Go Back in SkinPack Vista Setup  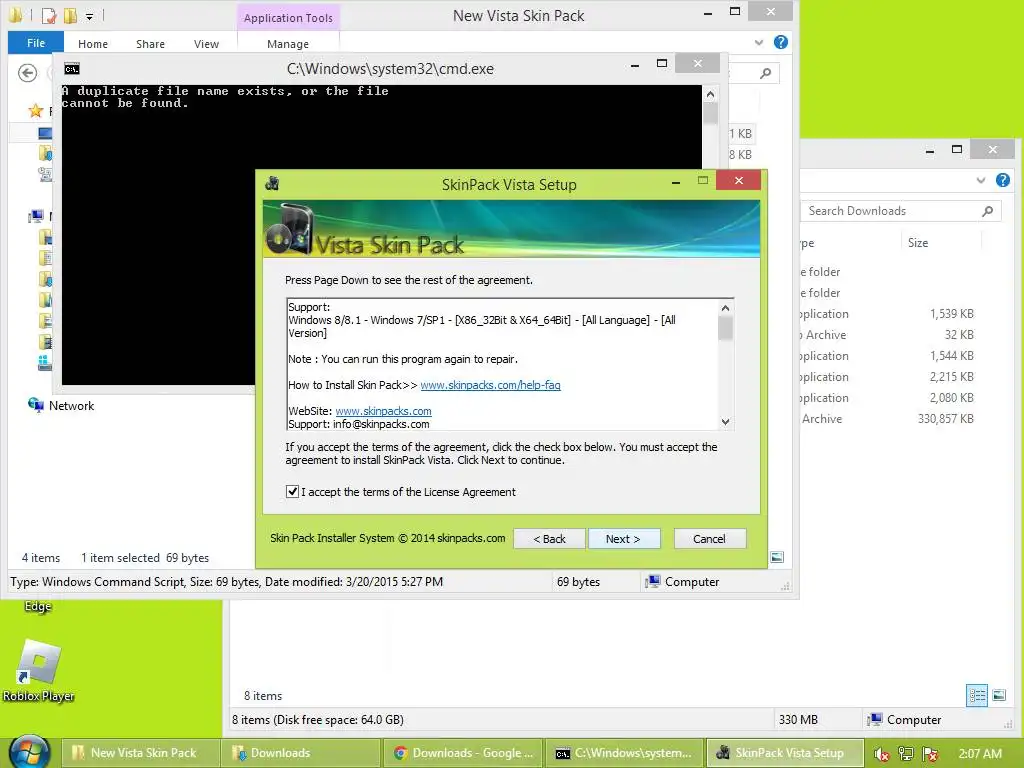point(549,539)
